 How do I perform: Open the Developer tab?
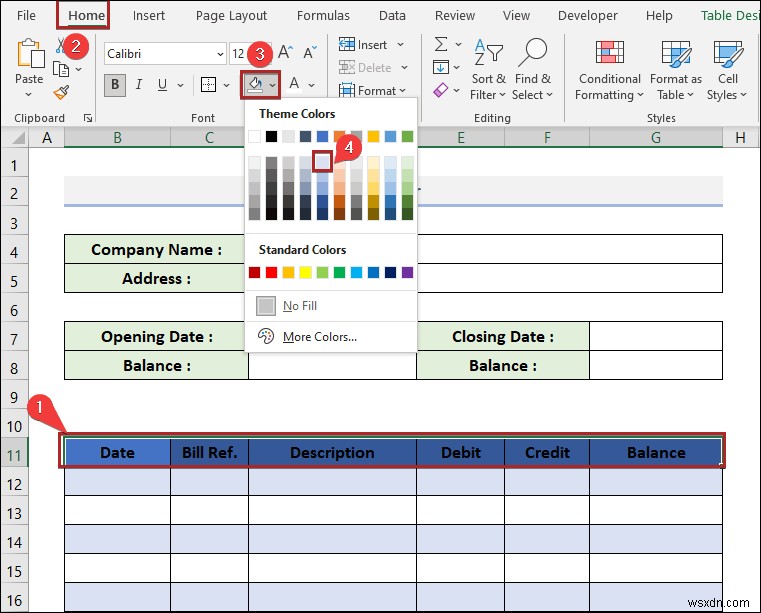click(x=588, y=16)
